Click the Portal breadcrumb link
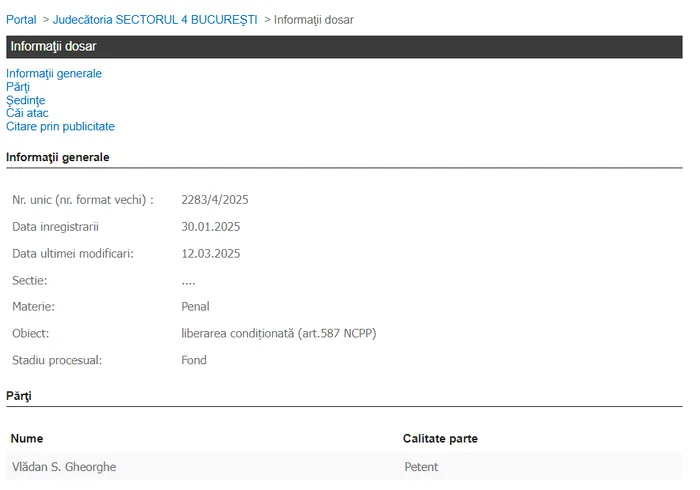 pos(21,19)
